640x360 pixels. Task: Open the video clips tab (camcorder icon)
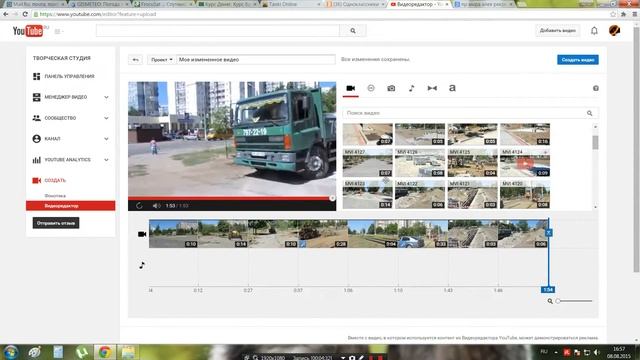point(351,88)
